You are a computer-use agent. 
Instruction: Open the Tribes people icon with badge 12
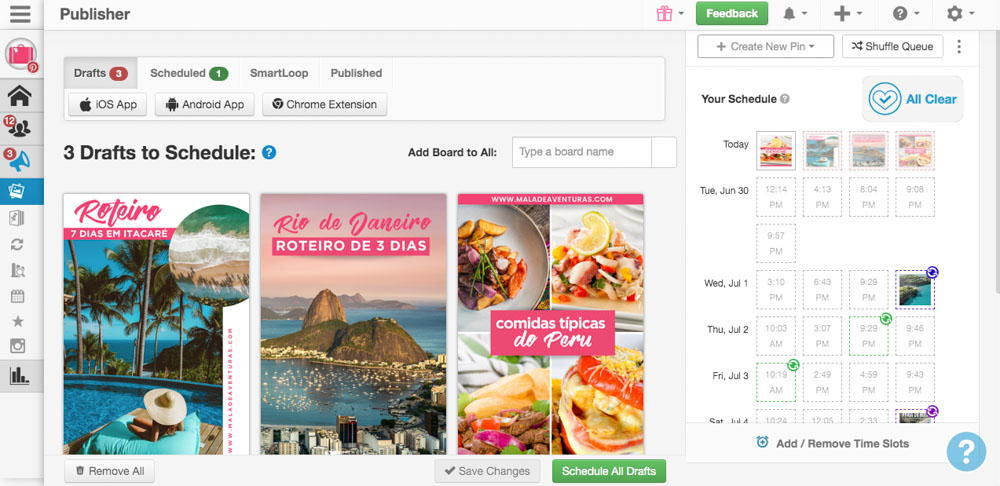[x=18, y=128]
